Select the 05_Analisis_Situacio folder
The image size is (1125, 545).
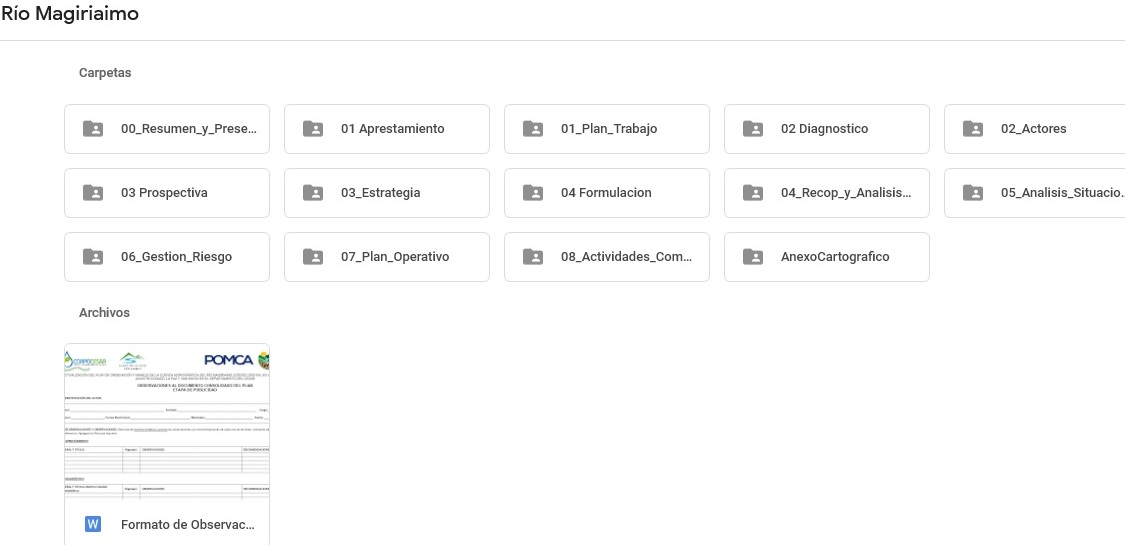point(1060,193)
